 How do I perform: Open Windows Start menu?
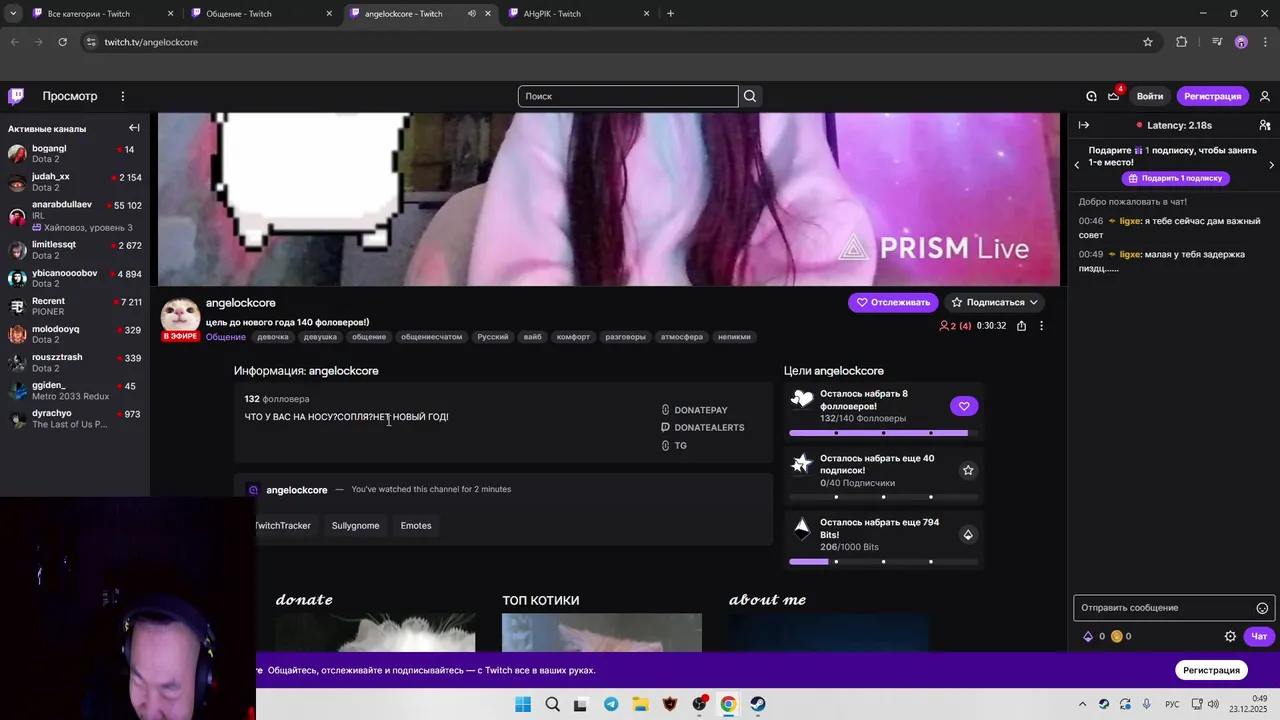(523, 704)
